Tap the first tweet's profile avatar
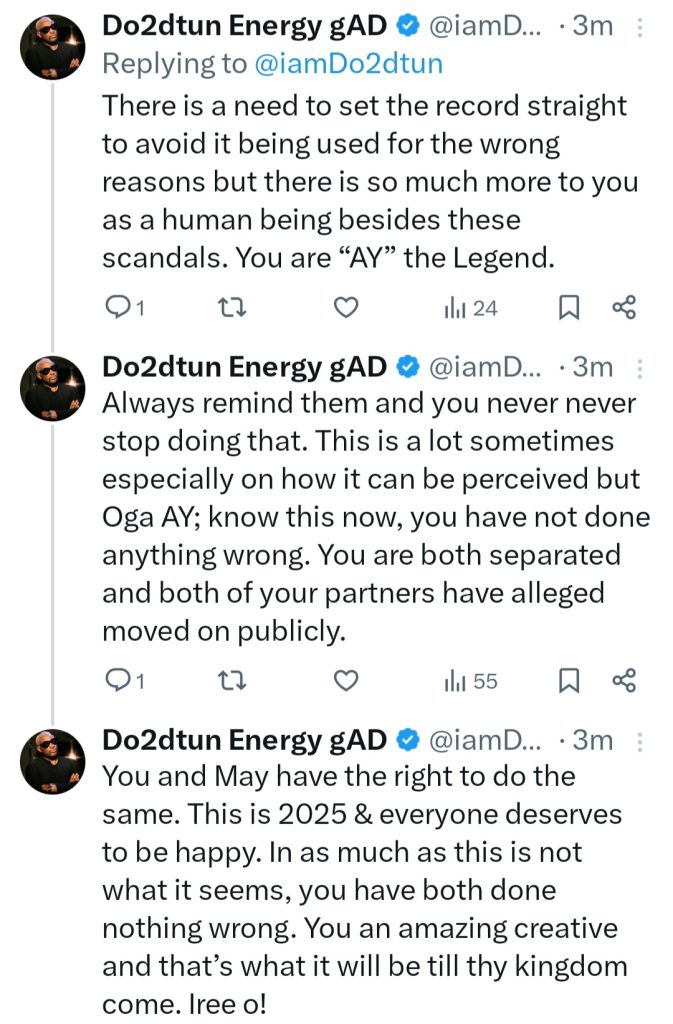 click(x=53, y=46)
